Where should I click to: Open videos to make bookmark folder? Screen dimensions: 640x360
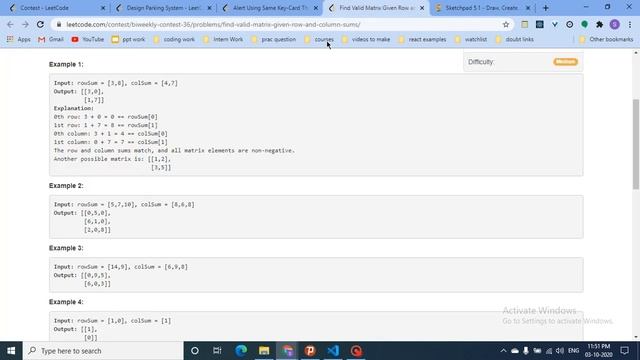pyautogui.click(x=366, y=40)
